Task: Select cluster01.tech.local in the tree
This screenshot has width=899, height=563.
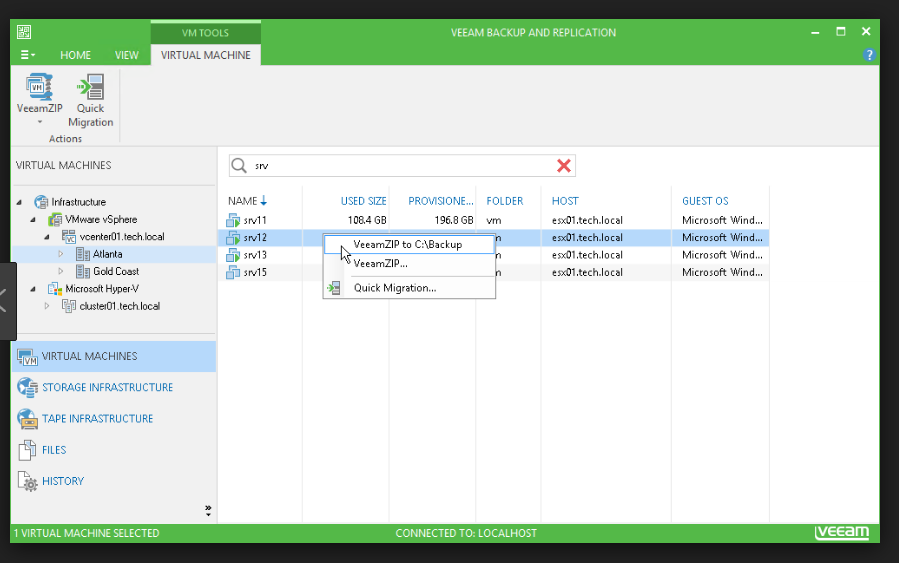Action: (x=120, y=306)
